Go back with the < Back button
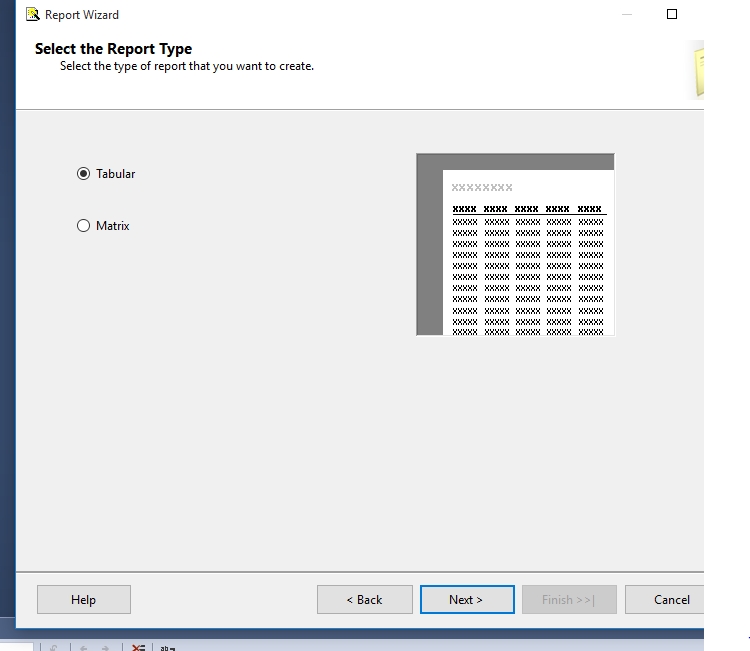The image size is (750, 651). pos(364,600)
